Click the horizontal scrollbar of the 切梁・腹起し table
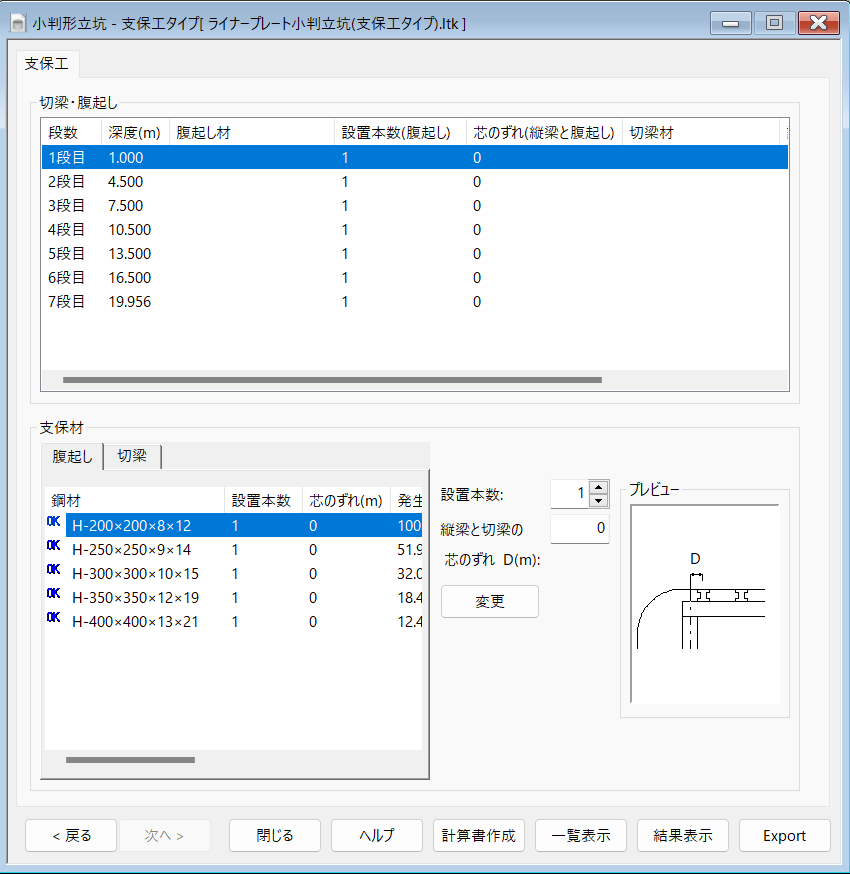Image resolution: width=850 pixels, height=874 pixels. [332, 380]
